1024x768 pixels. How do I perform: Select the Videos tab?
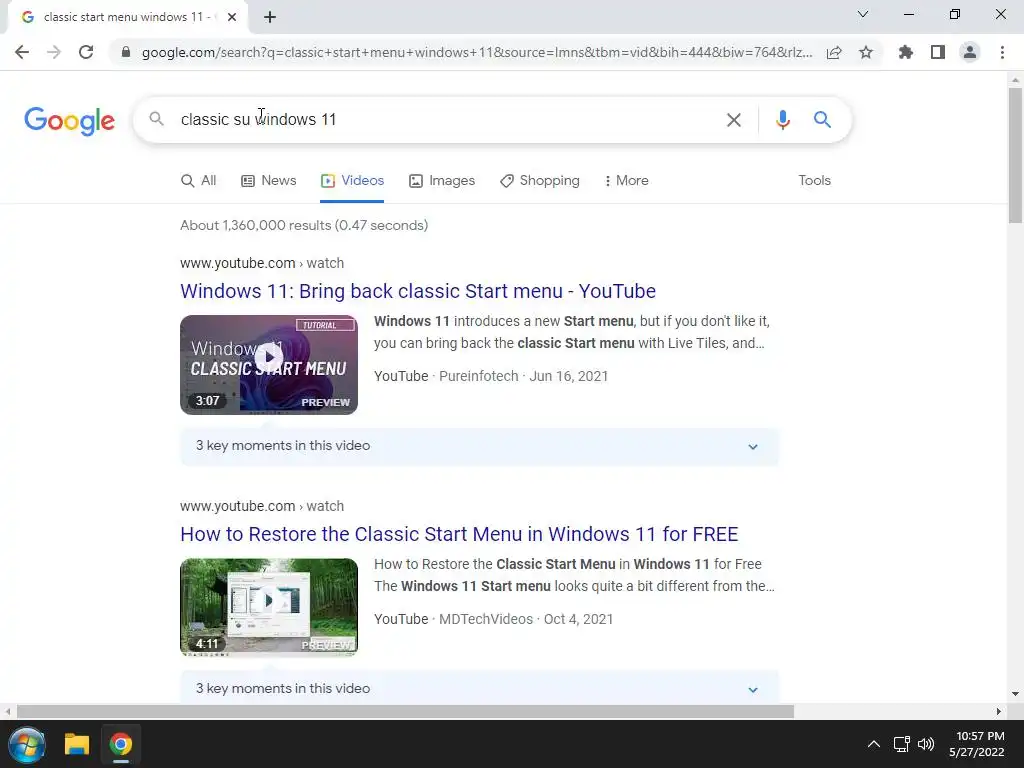tap(352, 181)
